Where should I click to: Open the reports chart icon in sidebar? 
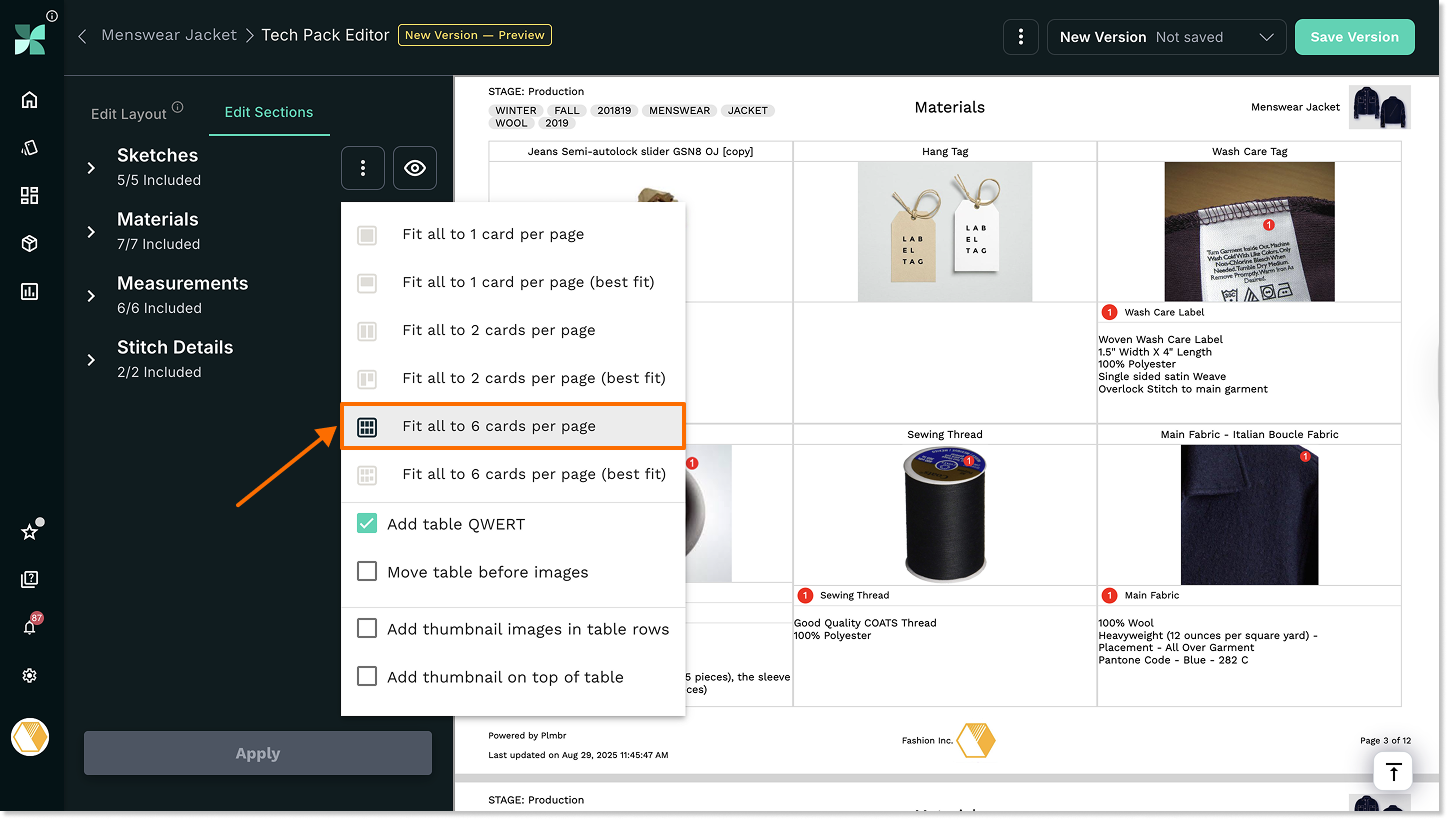[29, 292]
